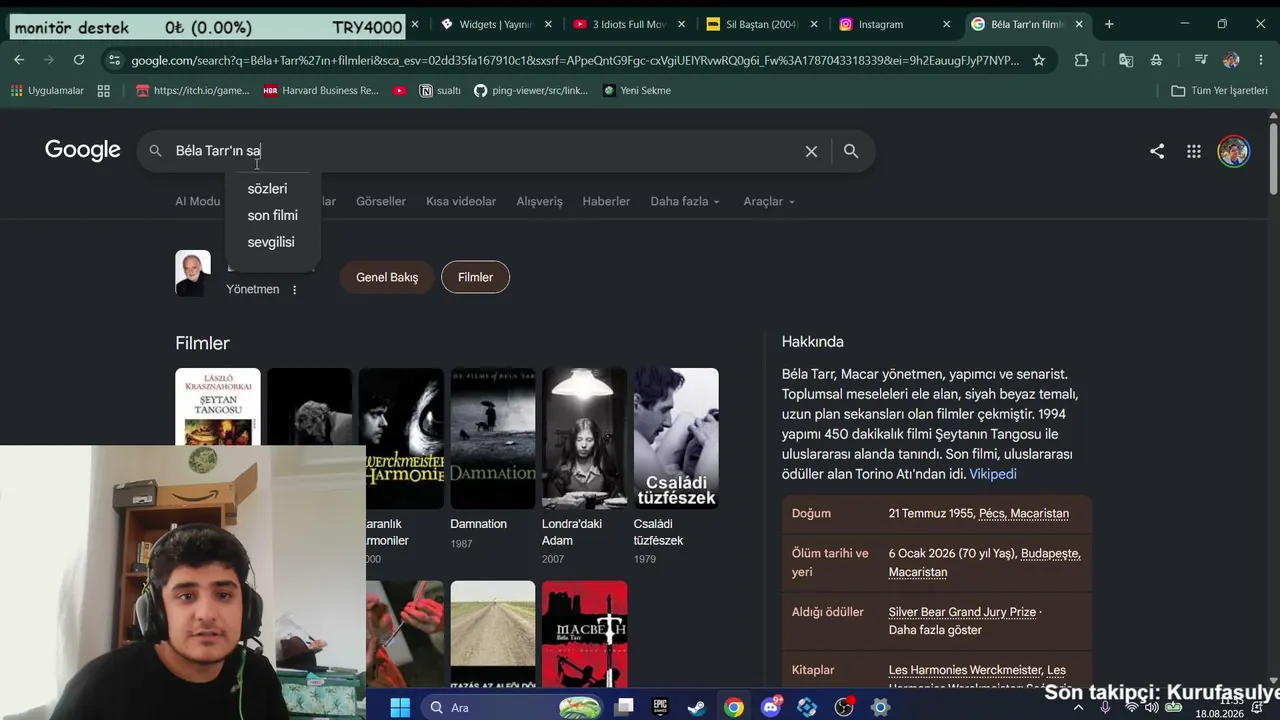Open the Uygulamalar apps bookmark
This screenshot has width=1280, height=720.
(47, 90)
